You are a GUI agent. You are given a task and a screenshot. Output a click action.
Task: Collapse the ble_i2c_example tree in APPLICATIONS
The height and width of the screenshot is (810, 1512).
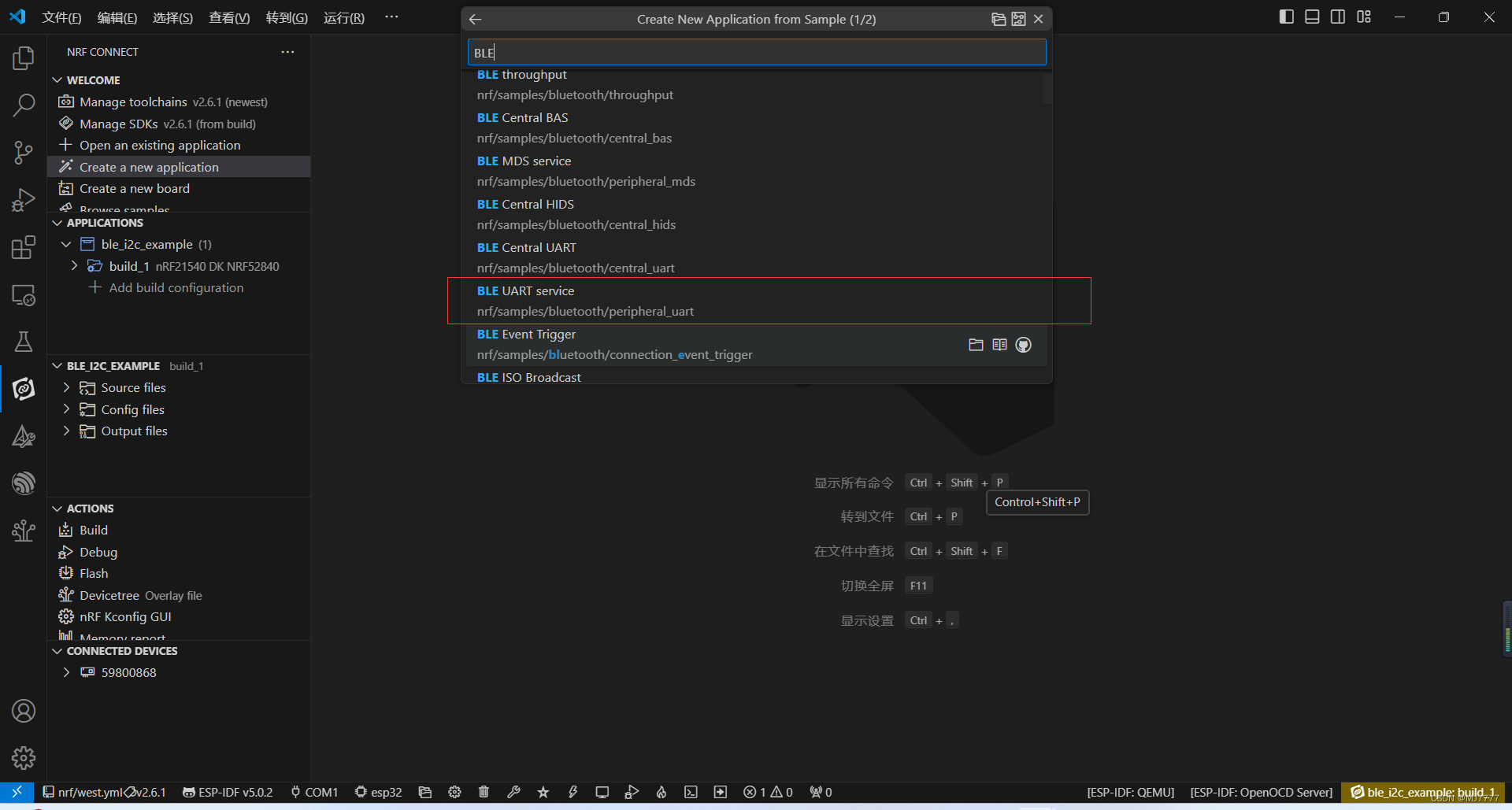coord(66,244)
